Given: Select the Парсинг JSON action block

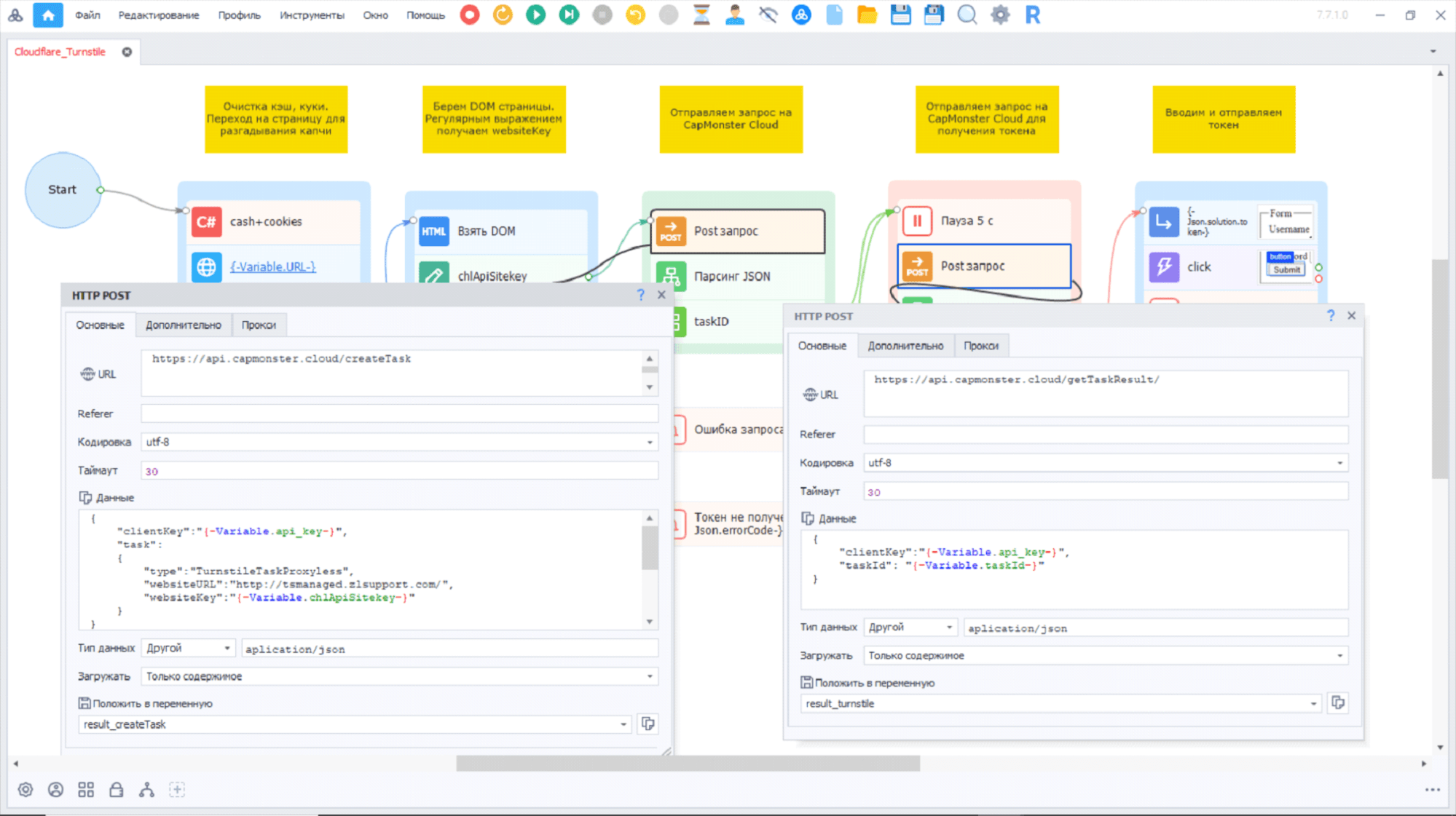Looking at the screenshot, I should pos(738,276).
